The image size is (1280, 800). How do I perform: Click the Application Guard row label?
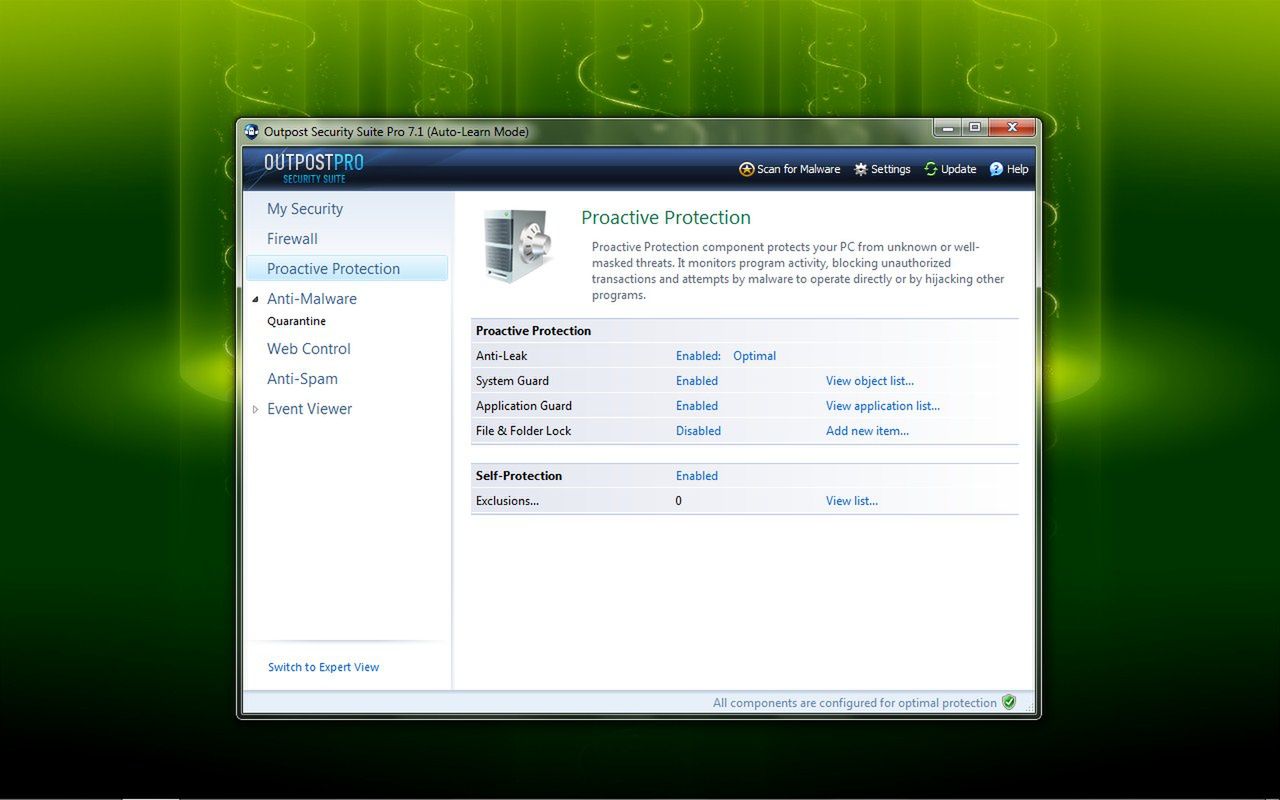pyautogui.click(x=524, y=406)
